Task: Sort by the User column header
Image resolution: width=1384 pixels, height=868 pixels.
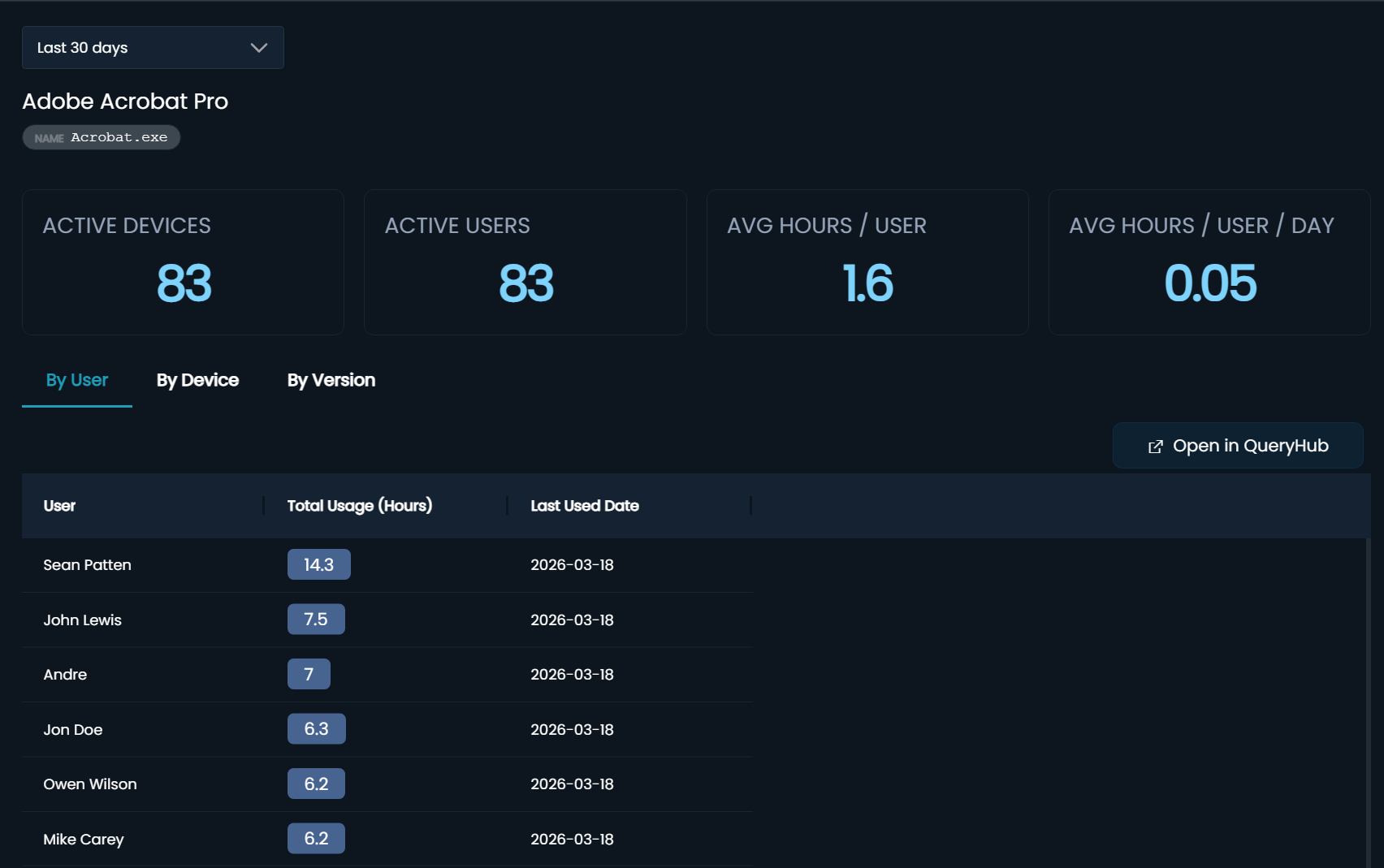Action: [59, 506]
